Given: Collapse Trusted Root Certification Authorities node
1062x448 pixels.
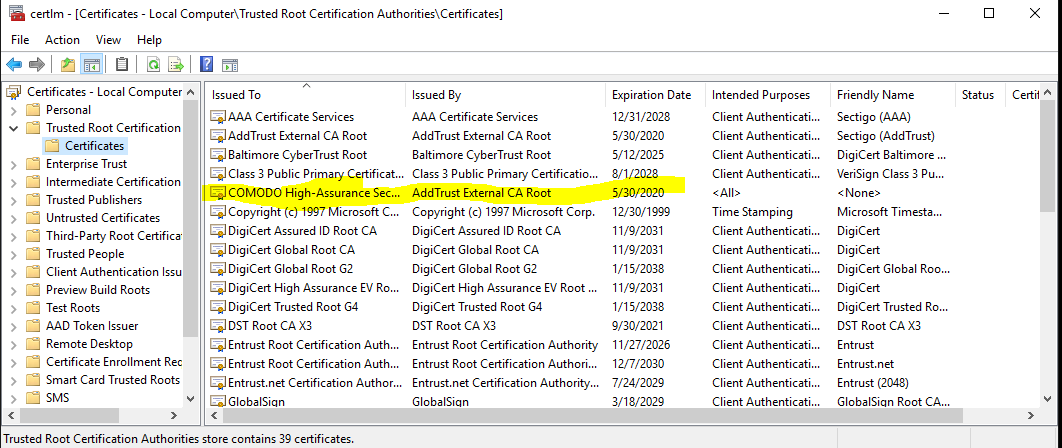Looking at the screenshot, I should [14, 128].
